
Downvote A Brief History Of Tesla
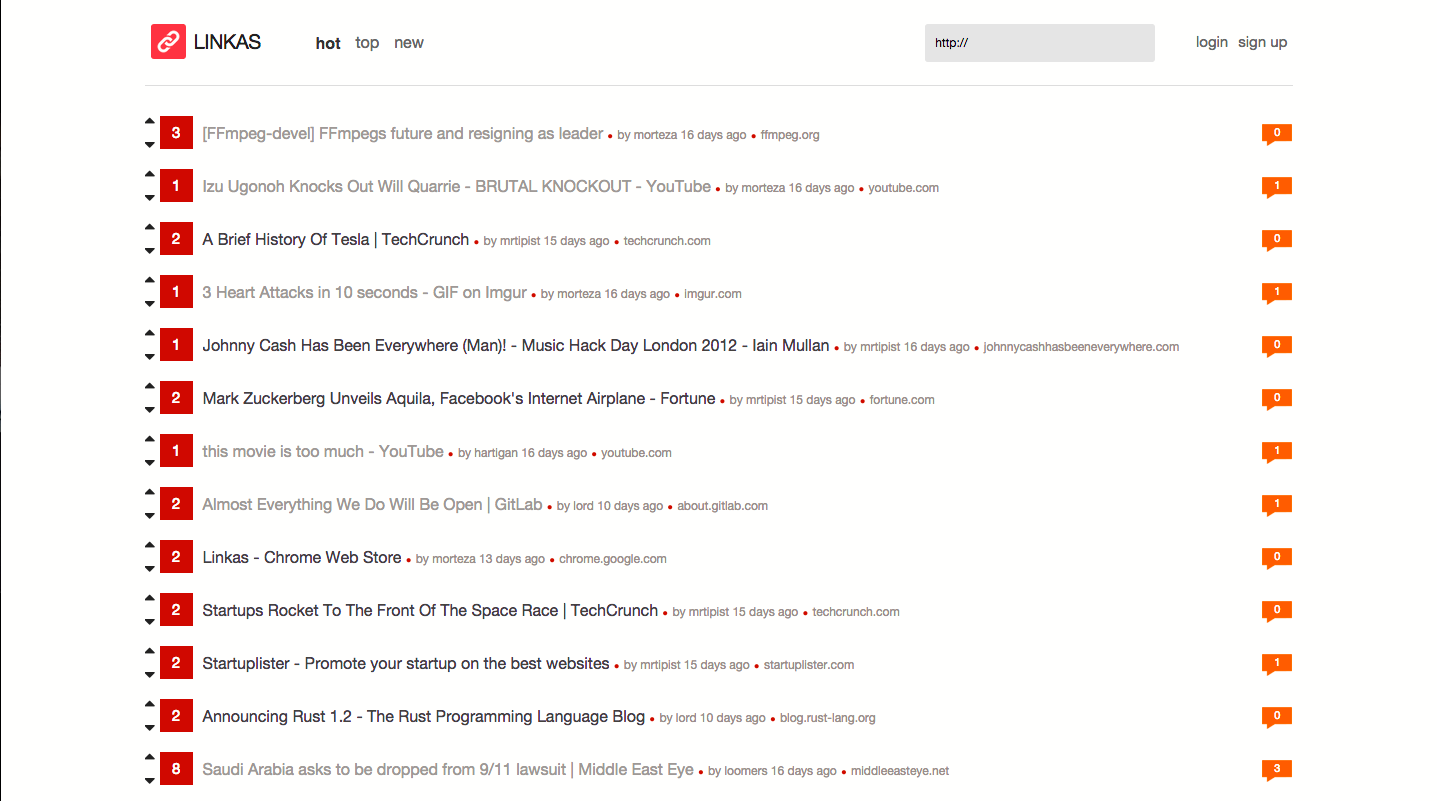click(150, 251)
